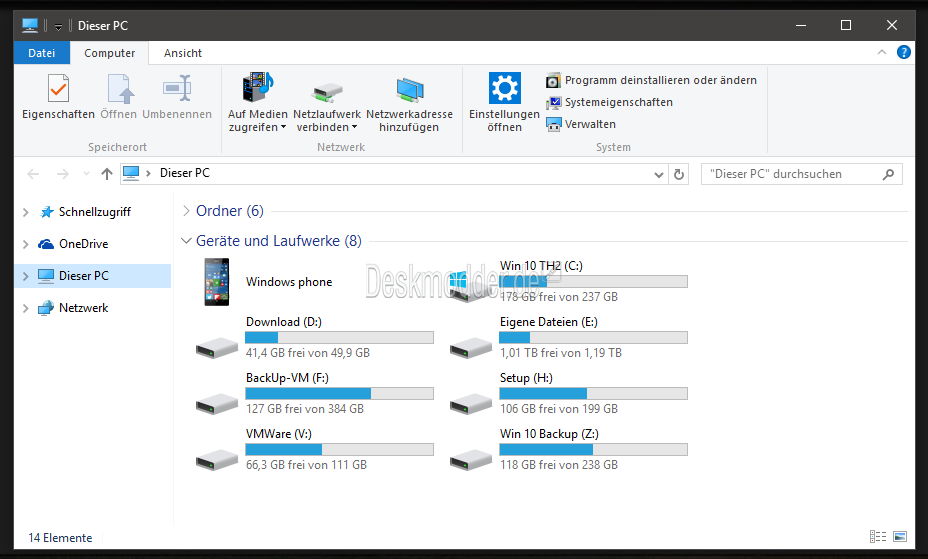928x559 pixels.
Task: Select the BackUp-VM (F:) drive icon
Action: point(217,403)
